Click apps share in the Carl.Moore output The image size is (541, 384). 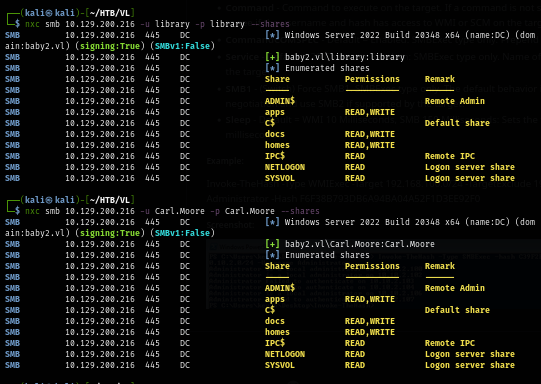275,299
